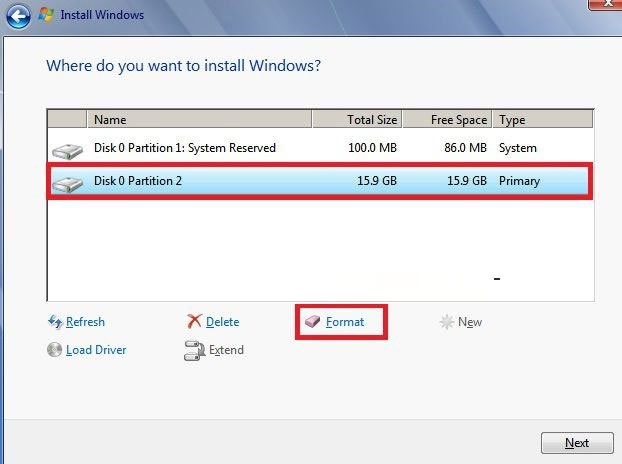The image size is (622, 464).
Task: Click the New starburst icon
Action: tap(447, 322)
